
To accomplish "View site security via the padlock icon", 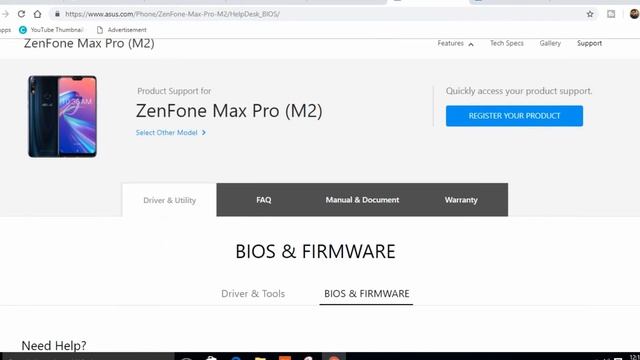I will click(58, 14).
